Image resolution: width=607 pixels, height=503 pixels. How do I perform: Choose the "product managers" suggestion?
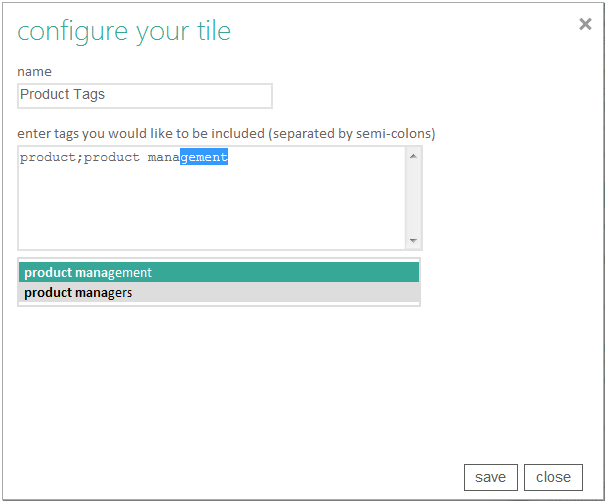tap(78, 293)
